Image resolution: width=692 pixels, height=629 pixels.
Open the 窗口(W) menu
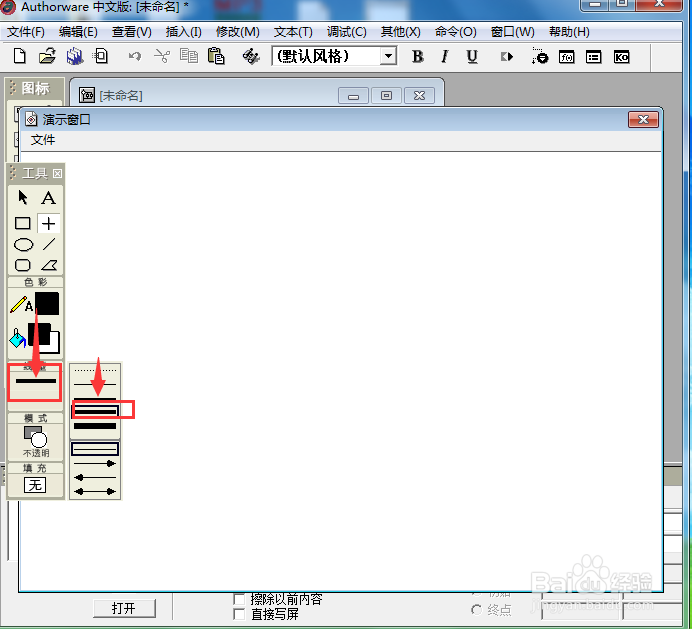click(512, 32)
